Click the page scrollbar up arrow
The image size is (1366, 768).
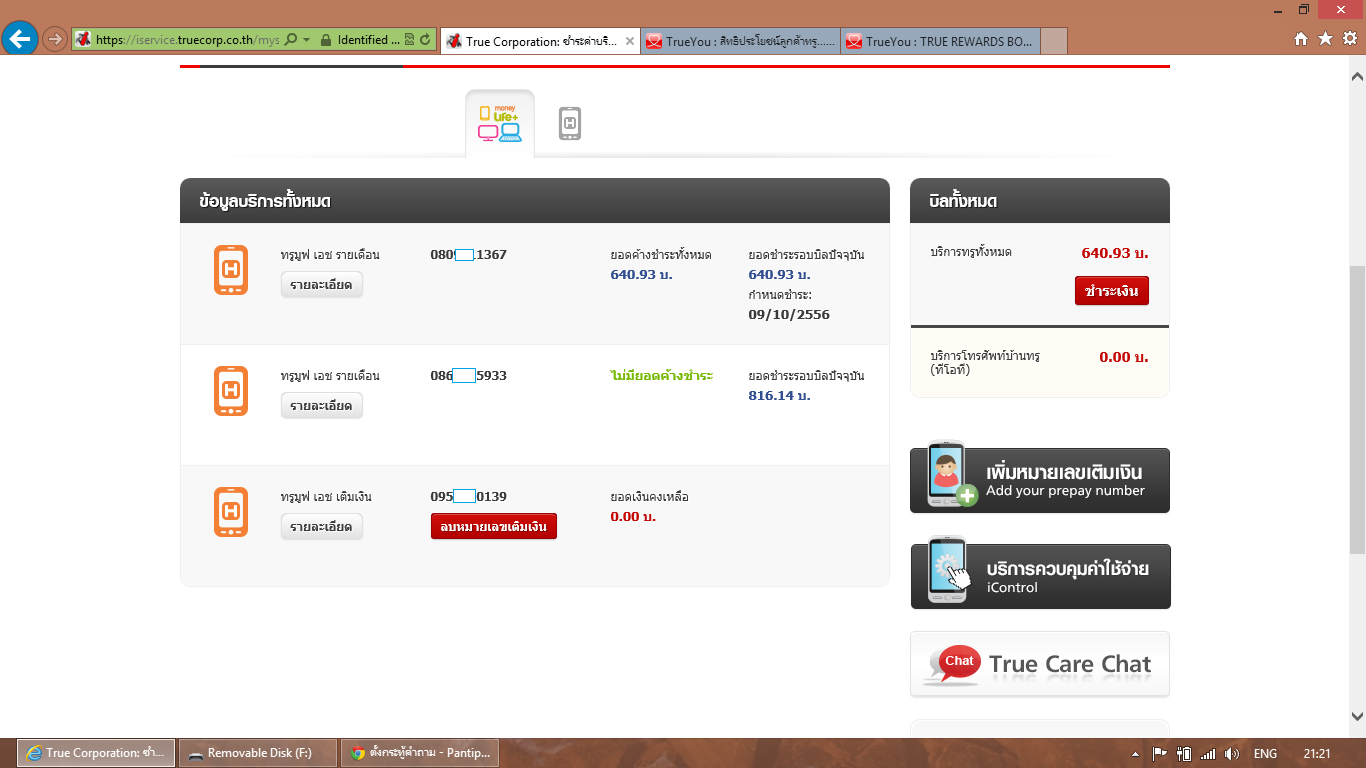click(1357, 77)
